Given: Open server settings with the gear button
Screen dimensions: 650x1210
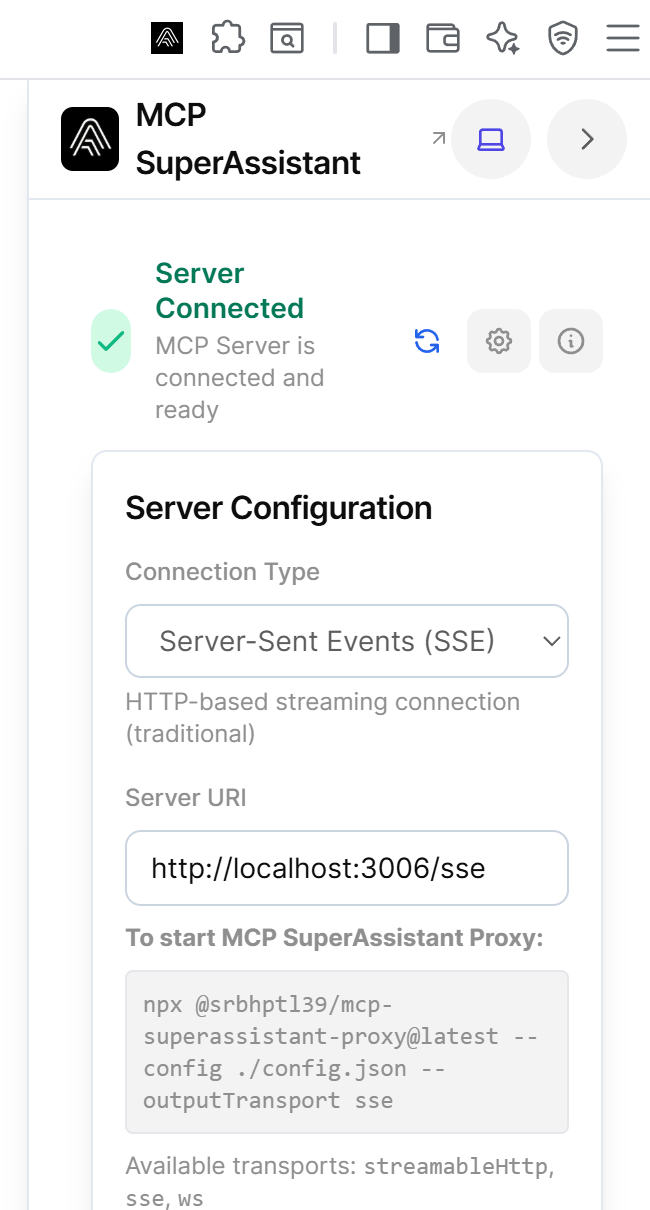Looking at the screenshot, I should 499,341.
